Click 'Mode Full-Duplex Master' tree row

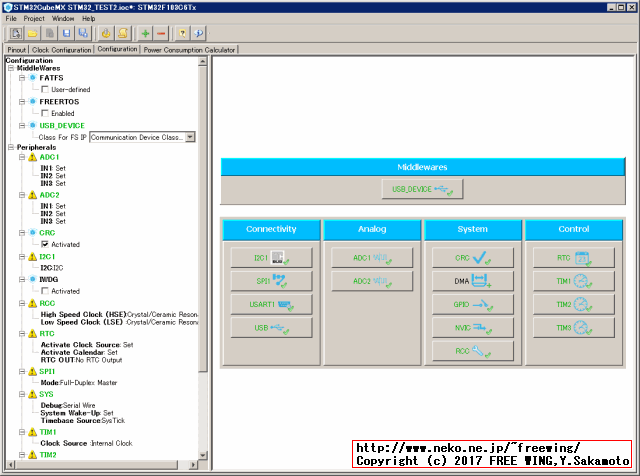click(79, 383)
